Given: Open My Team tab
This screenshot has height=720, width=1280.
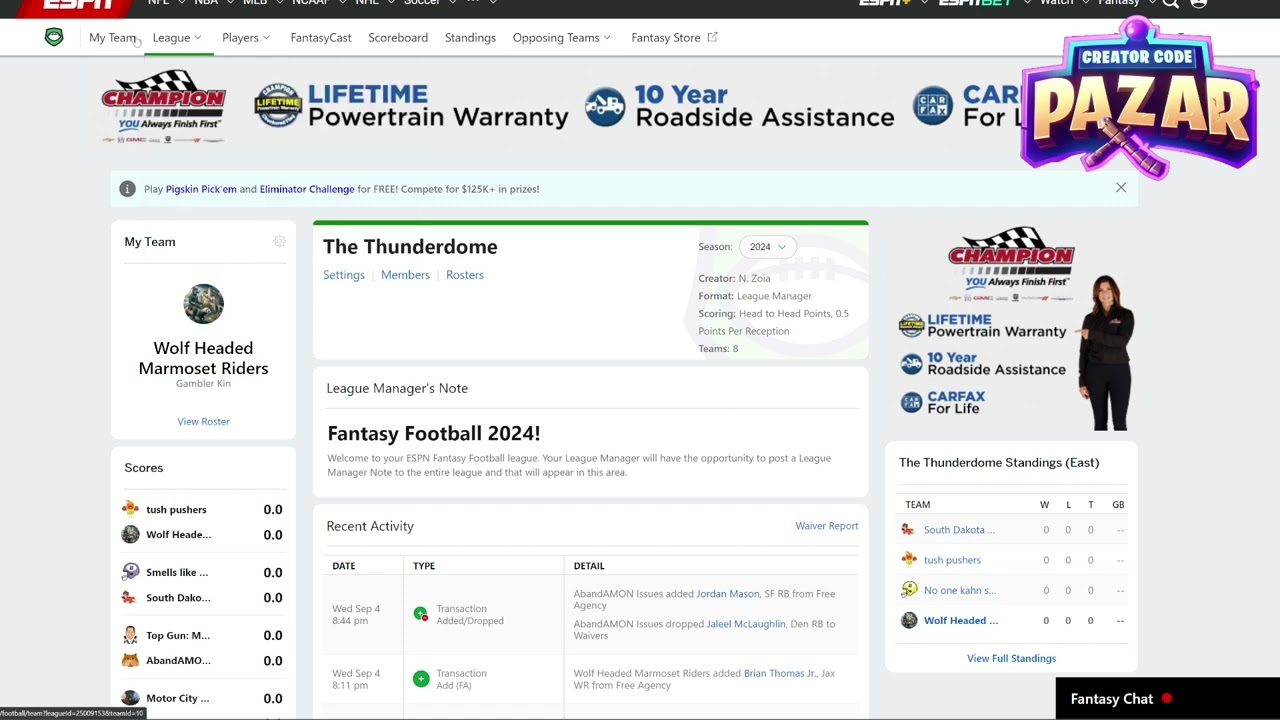Looking at the screenshot, I should coord(112,37).
